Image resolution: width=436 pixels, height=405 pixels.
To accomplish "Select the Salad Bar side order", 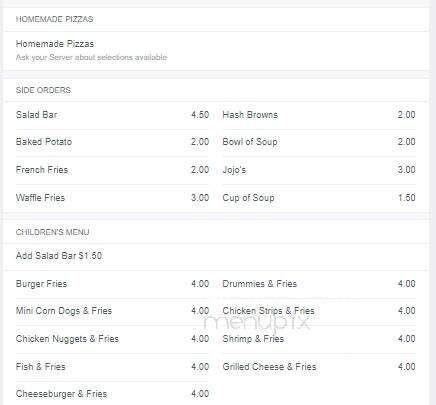I will coord(112,115).
